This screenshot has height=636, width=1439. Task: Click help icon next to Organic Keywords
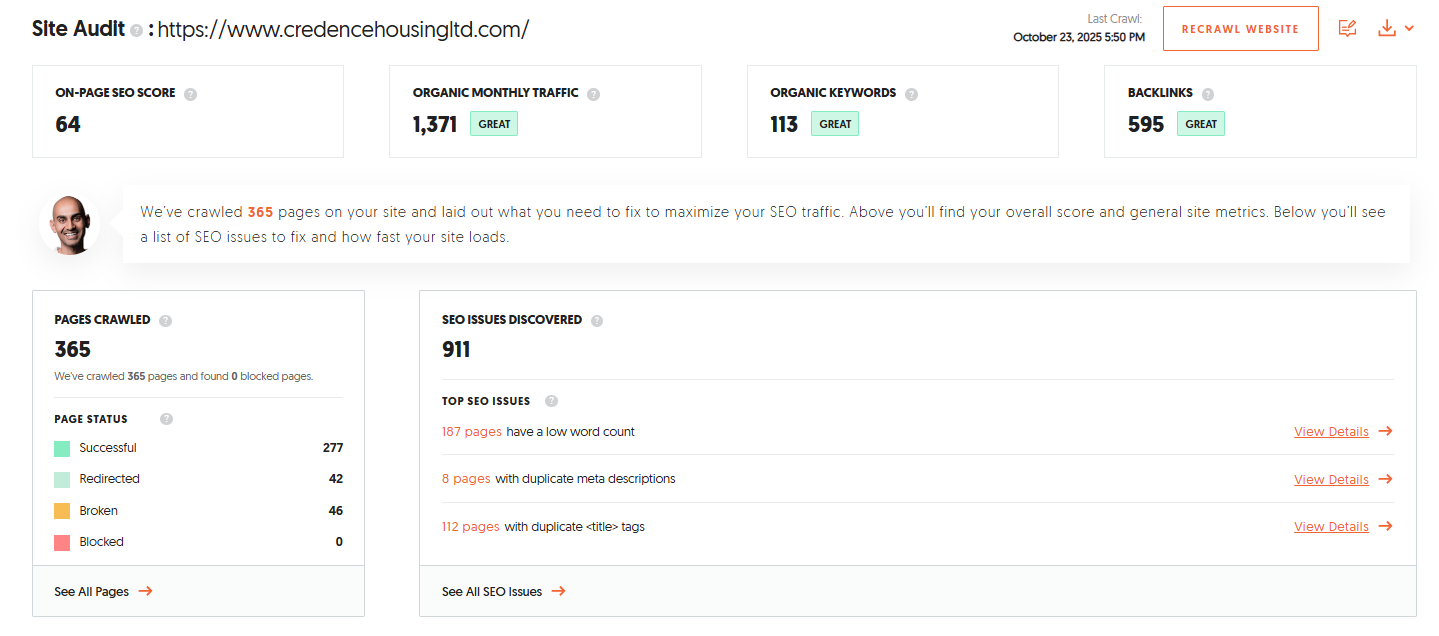tap(911, 94)
